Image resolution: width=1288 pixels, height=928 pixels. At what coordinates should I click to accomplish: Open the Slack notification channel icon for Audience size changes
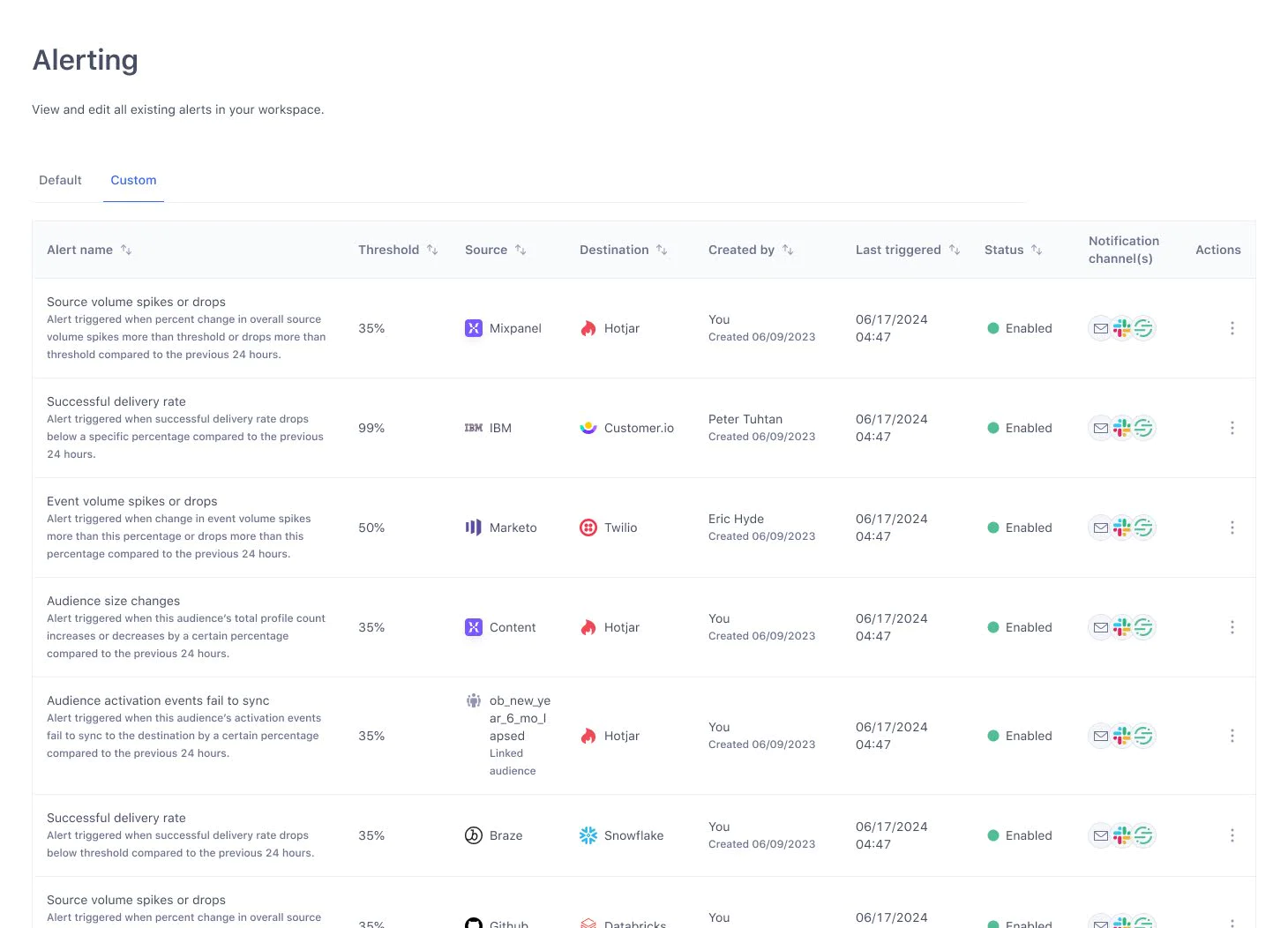pos(1121,627)
